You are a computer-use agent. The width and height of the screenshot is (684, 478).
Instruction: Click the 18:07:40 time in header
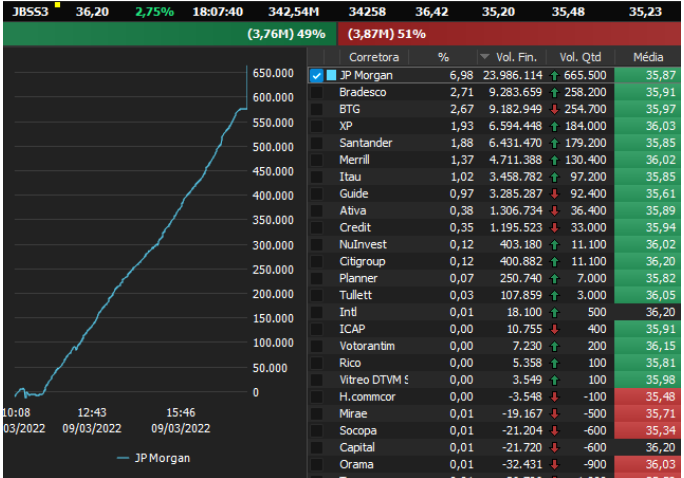pyautogui.click(x=218, y=12)
